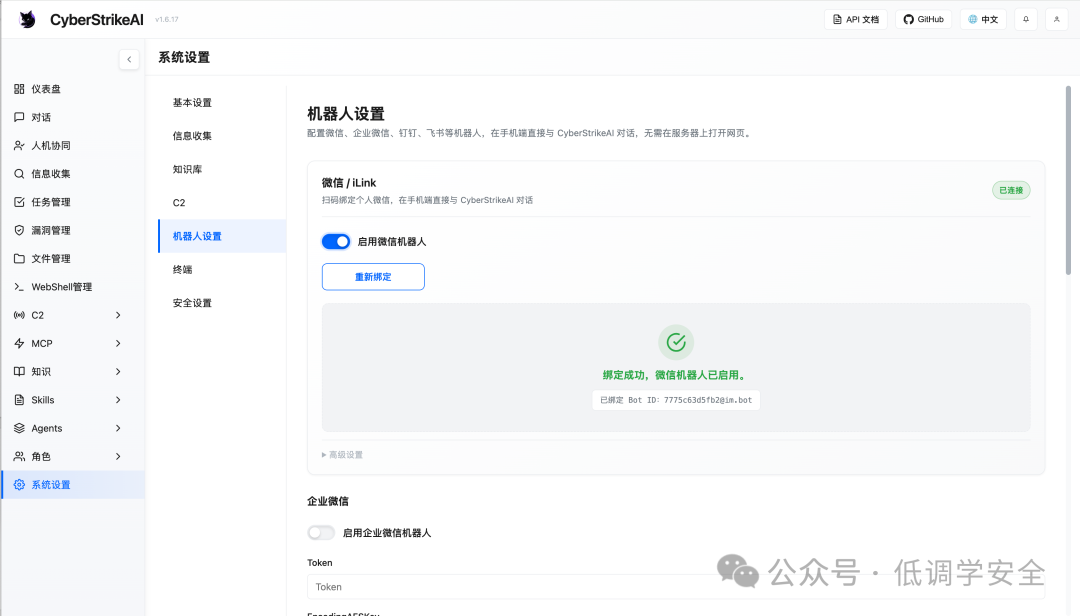Expand the 知识 sidebar submenu chevron

[x=118, y=371]
